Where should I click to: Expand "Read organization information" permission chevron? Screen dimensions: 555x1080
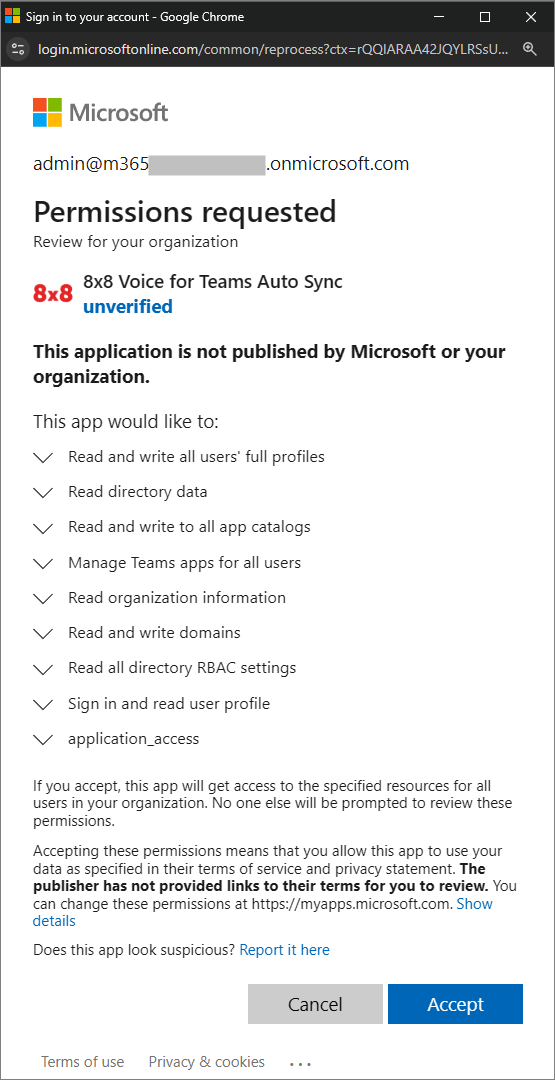(x=43, y=599)
